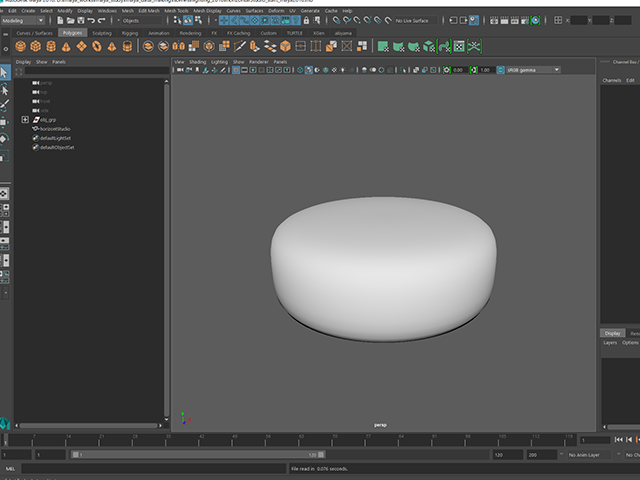Click the time range slider bar
This screenshot has height=480, width=640.
coord(198,454)
